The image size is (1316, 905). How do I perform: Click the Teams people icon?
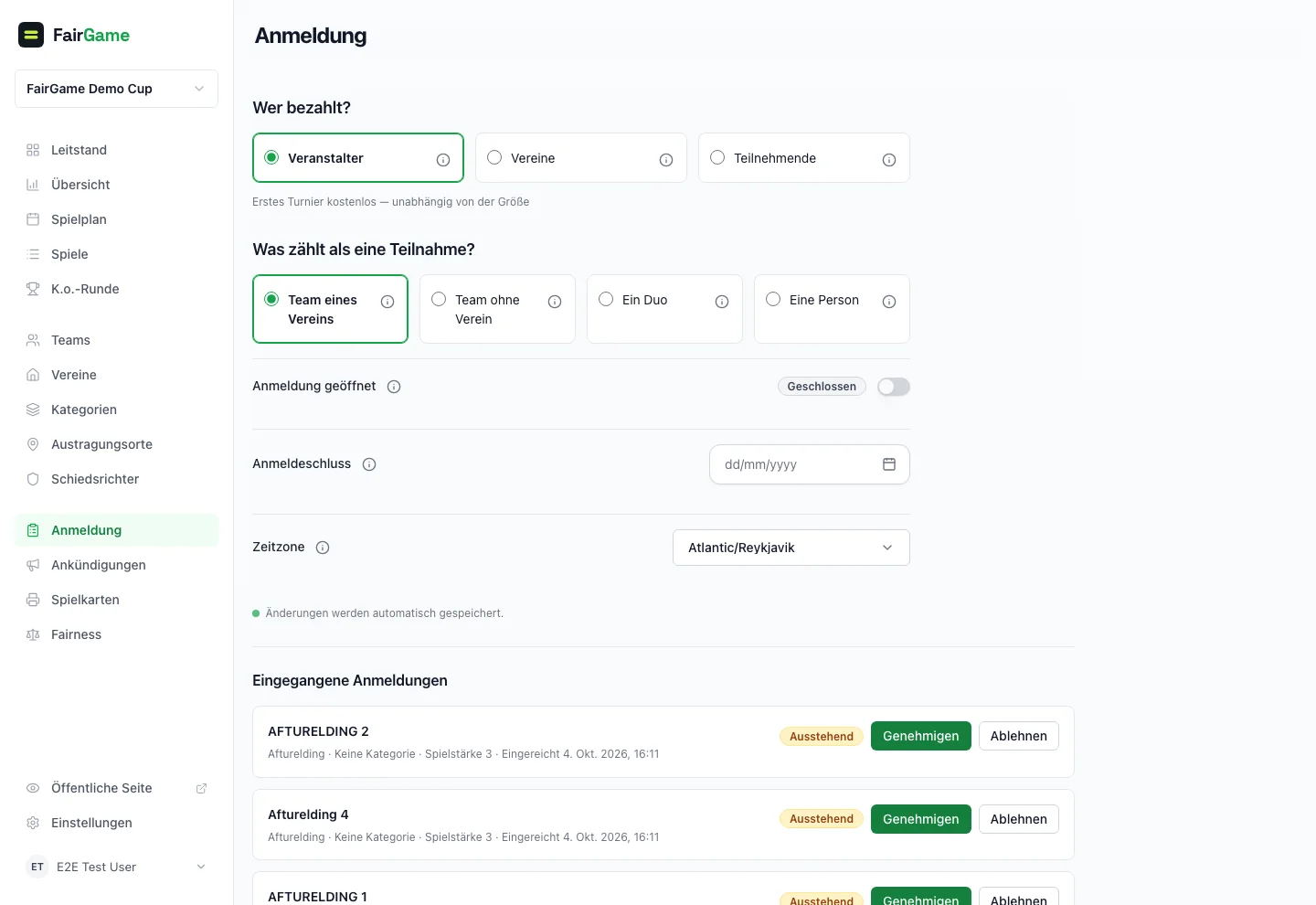coord(33,340)
